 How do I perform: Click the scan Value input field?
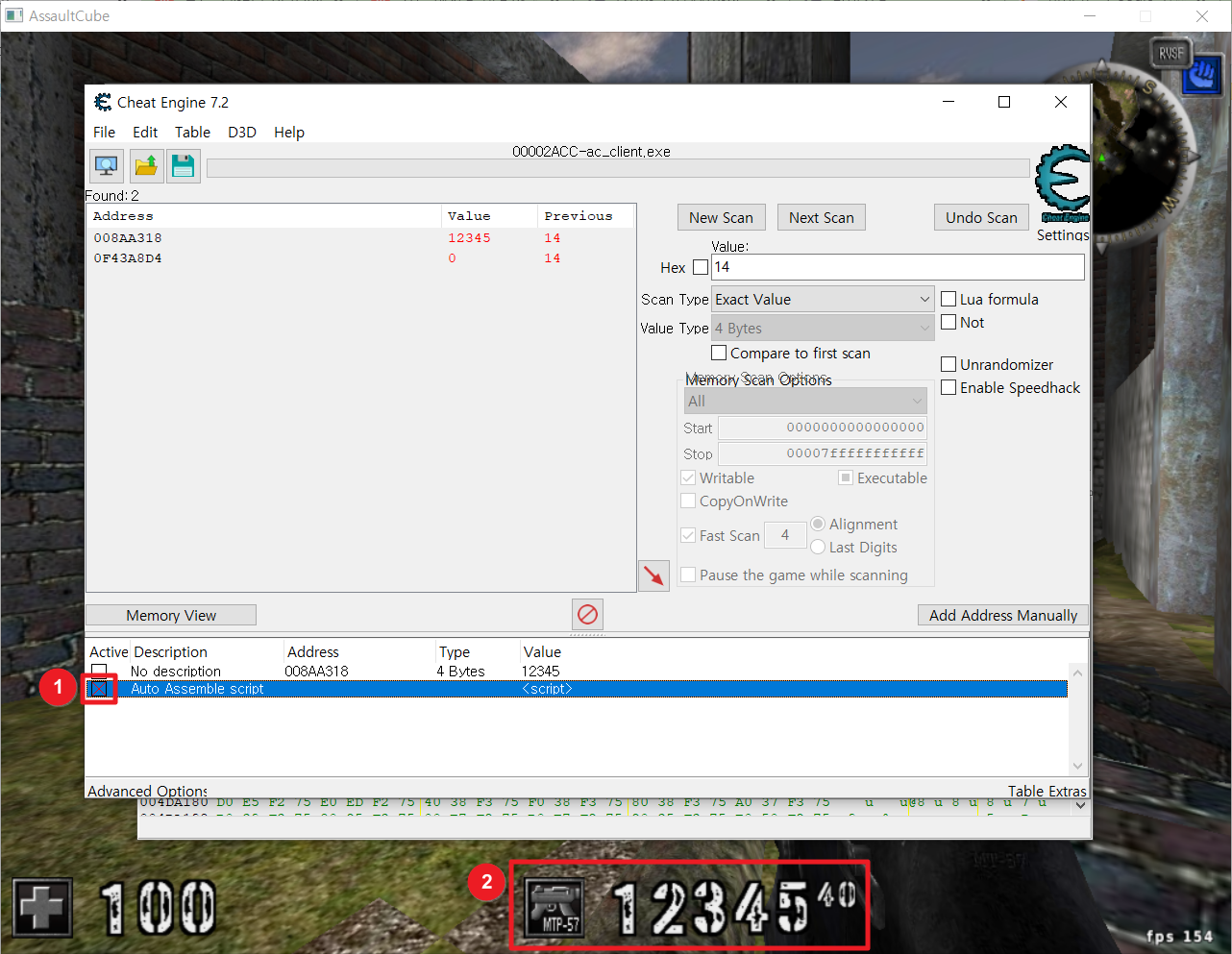coord(898,267)
